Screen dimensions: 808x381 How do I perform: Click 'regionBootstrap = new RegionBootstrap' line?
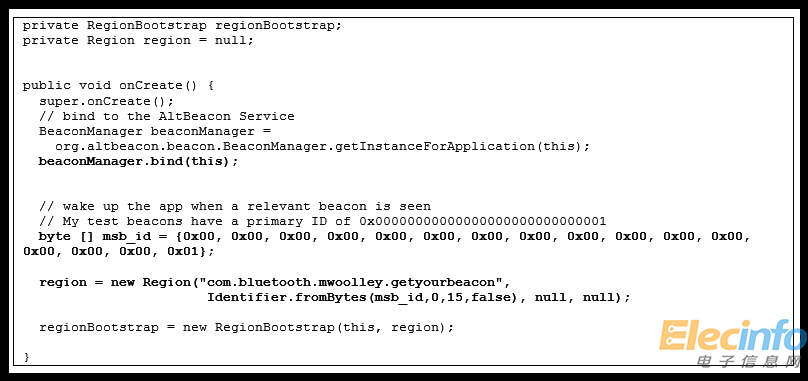pyautogui.click(x=246, y=328)
